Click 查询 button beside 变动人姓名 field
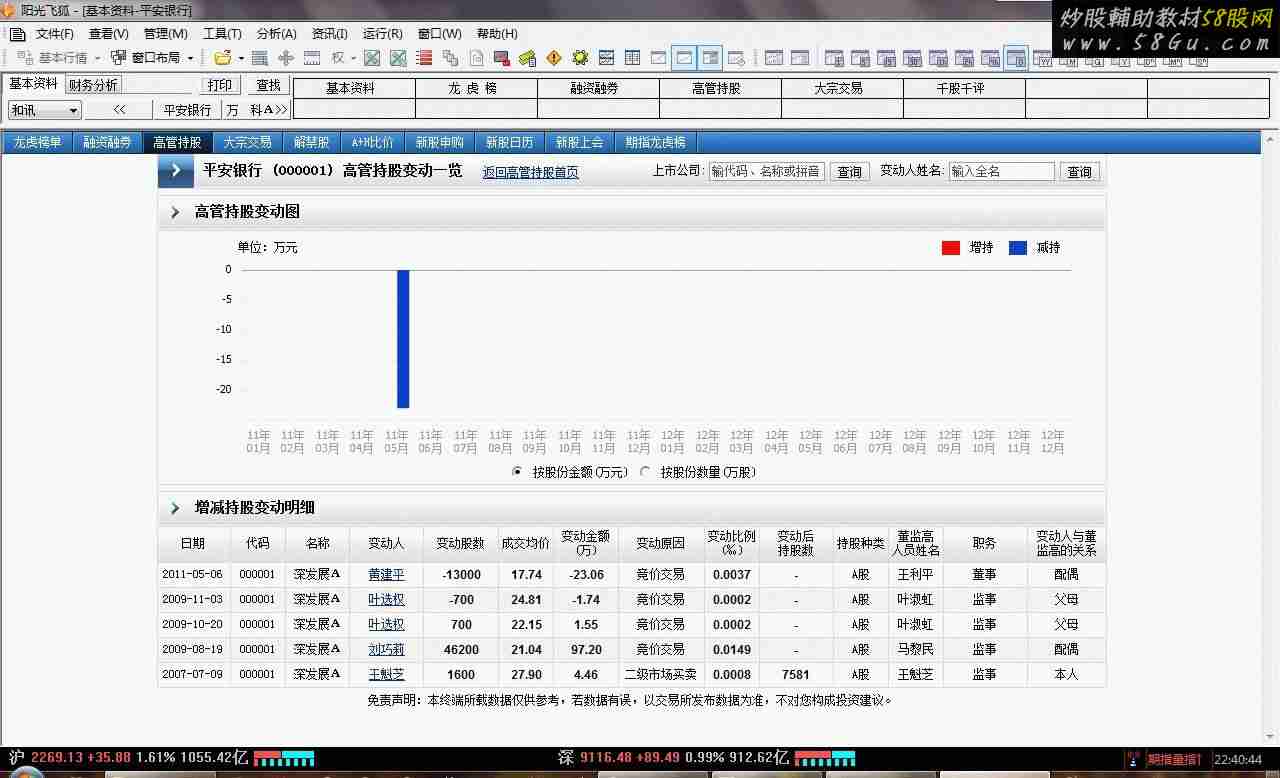Viewport: 1280px width, 778px height. (1080, 172)
